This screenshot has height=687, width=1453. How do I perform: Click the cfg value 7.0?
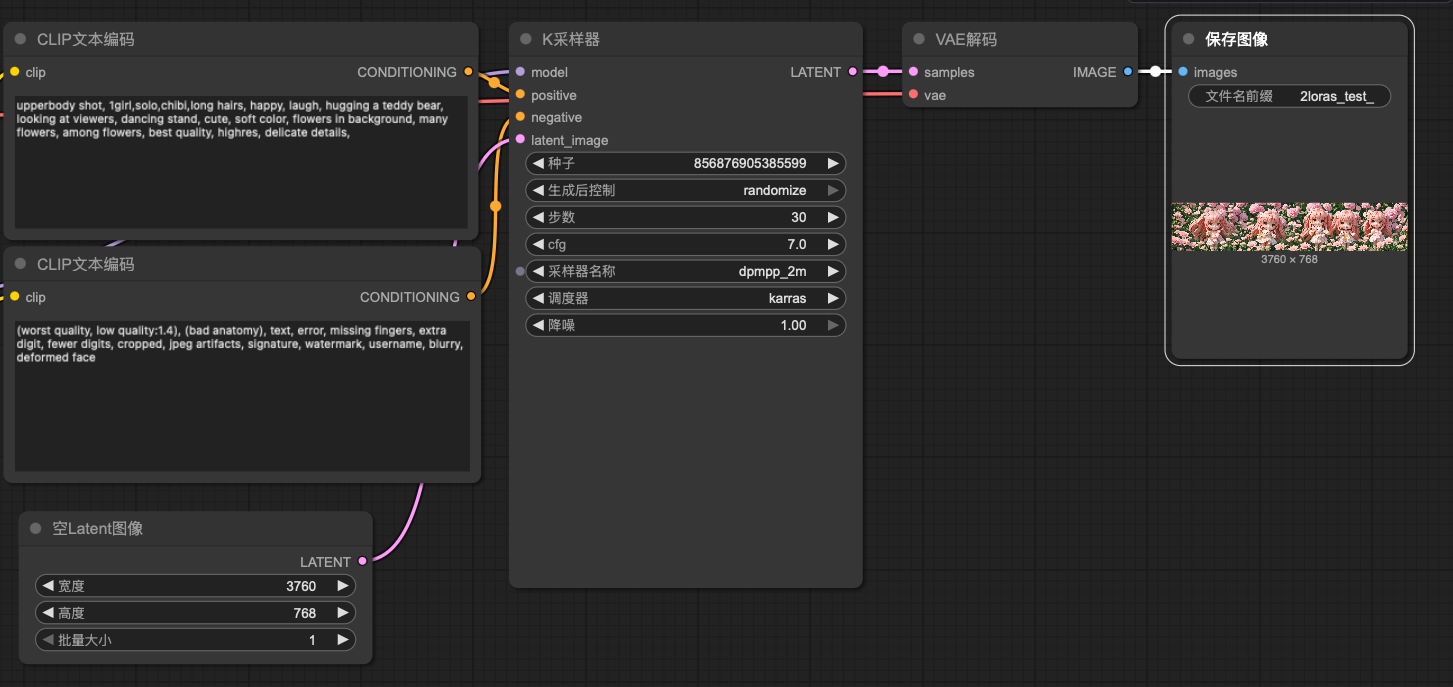(x=797, y=244)
